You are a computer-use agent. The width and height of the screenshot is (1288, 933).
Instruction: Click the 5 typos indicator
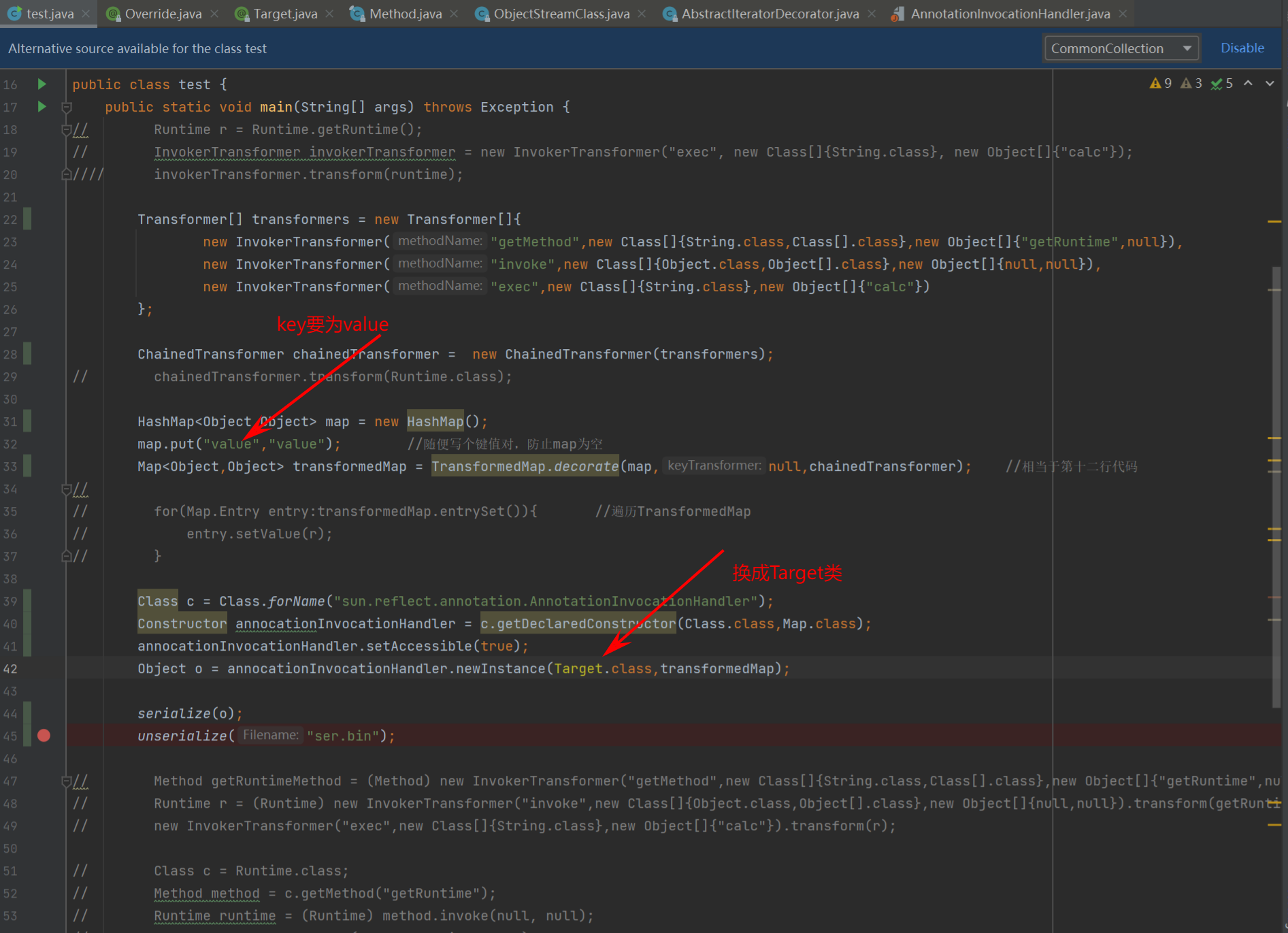1222,84
